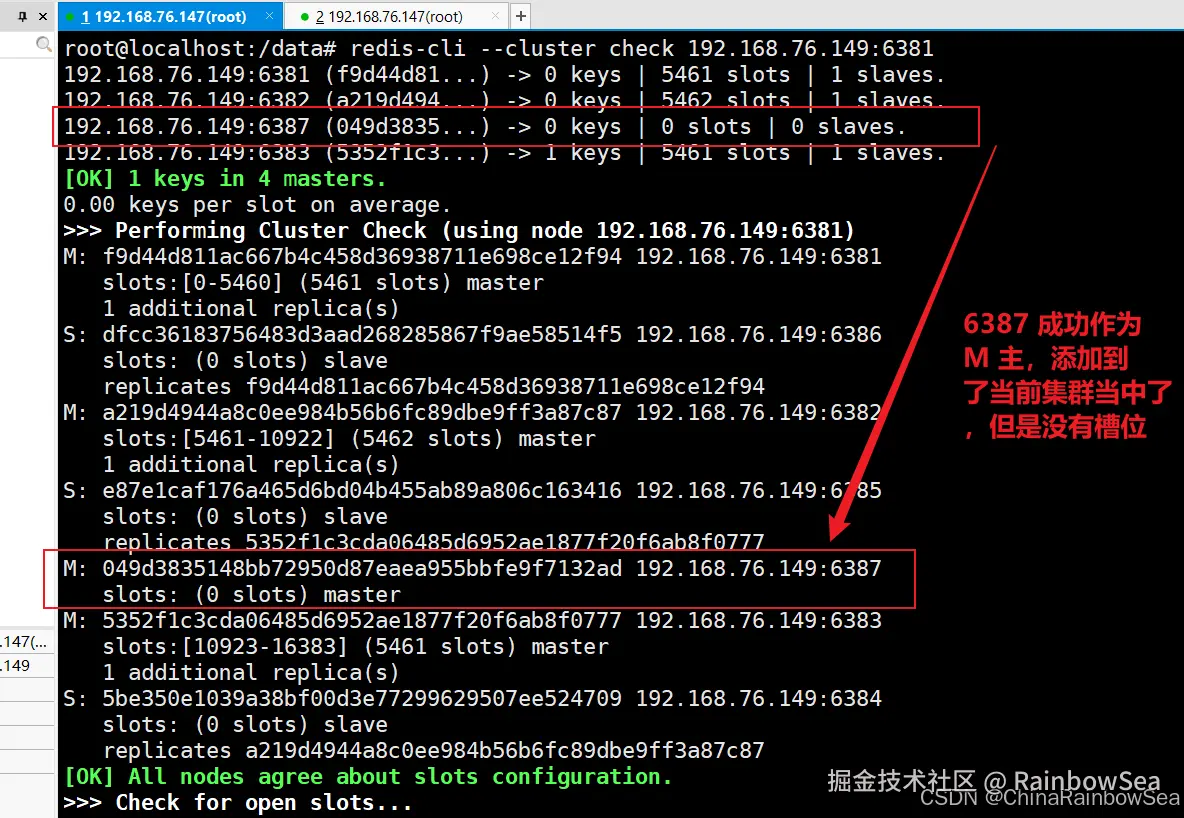Screen dimensions: 1184x818
Task: Close the left session panel
Action: click(42, 16)
